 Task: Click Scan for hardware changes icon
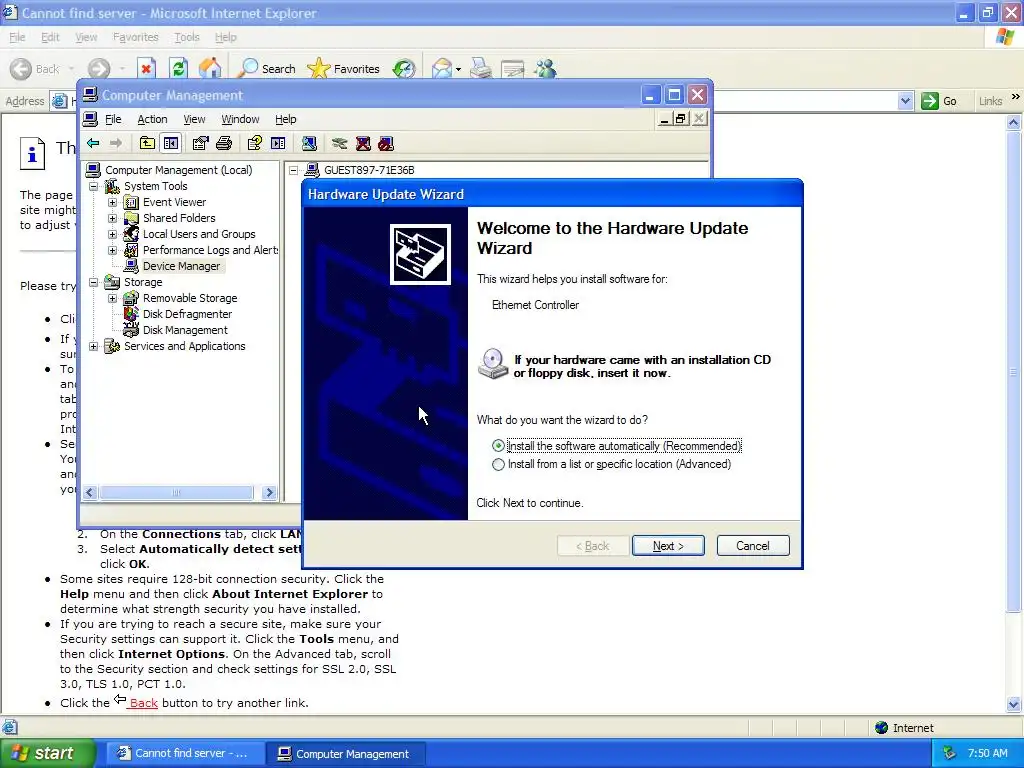pyautogui.click(x=310, y=144)
